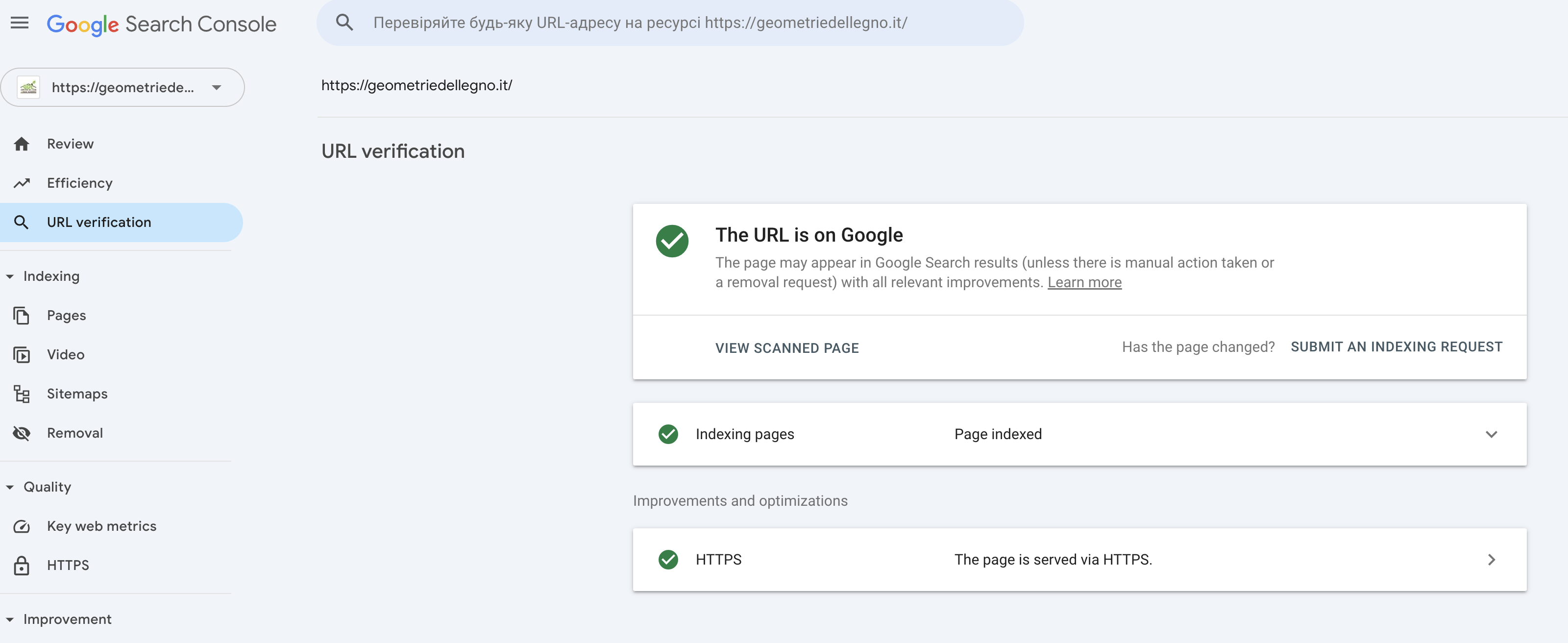Viewport: 1568px width, 643px height.
Task: Click the Removal crossed-eye icon
Action: point(22,433)
